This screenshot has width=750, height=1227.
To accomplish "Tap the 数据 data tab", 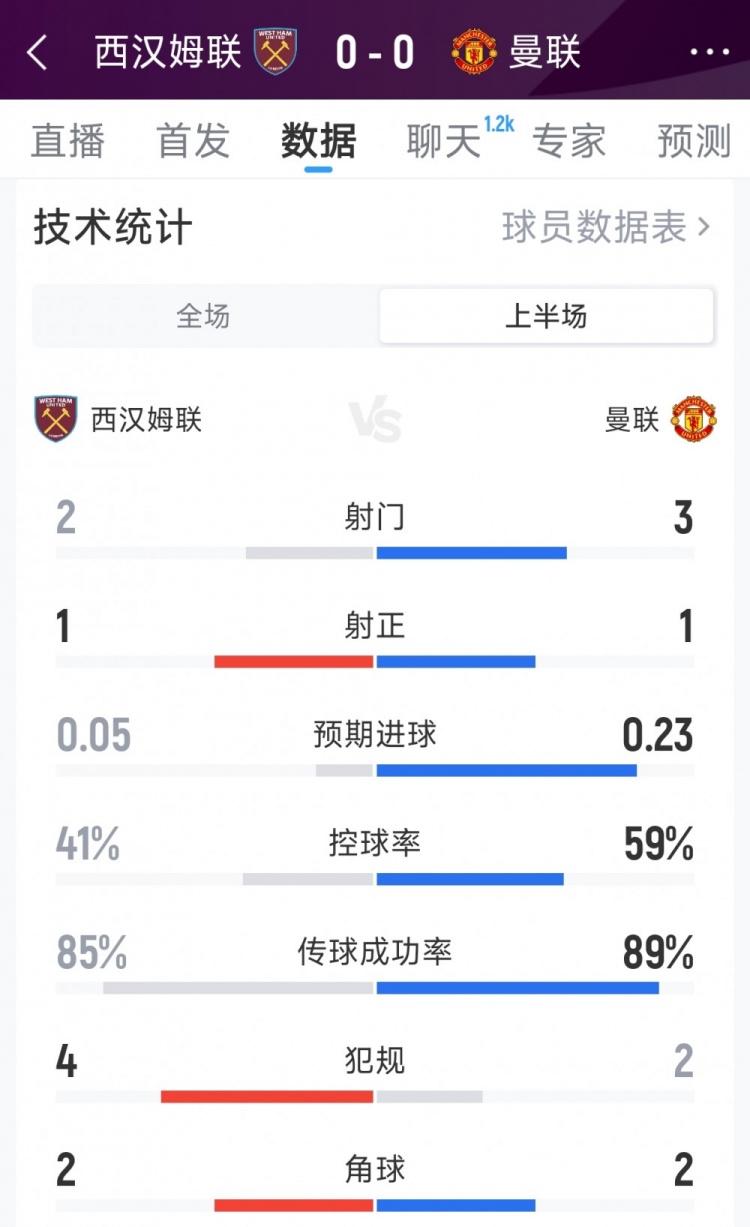I will point(318,142).
